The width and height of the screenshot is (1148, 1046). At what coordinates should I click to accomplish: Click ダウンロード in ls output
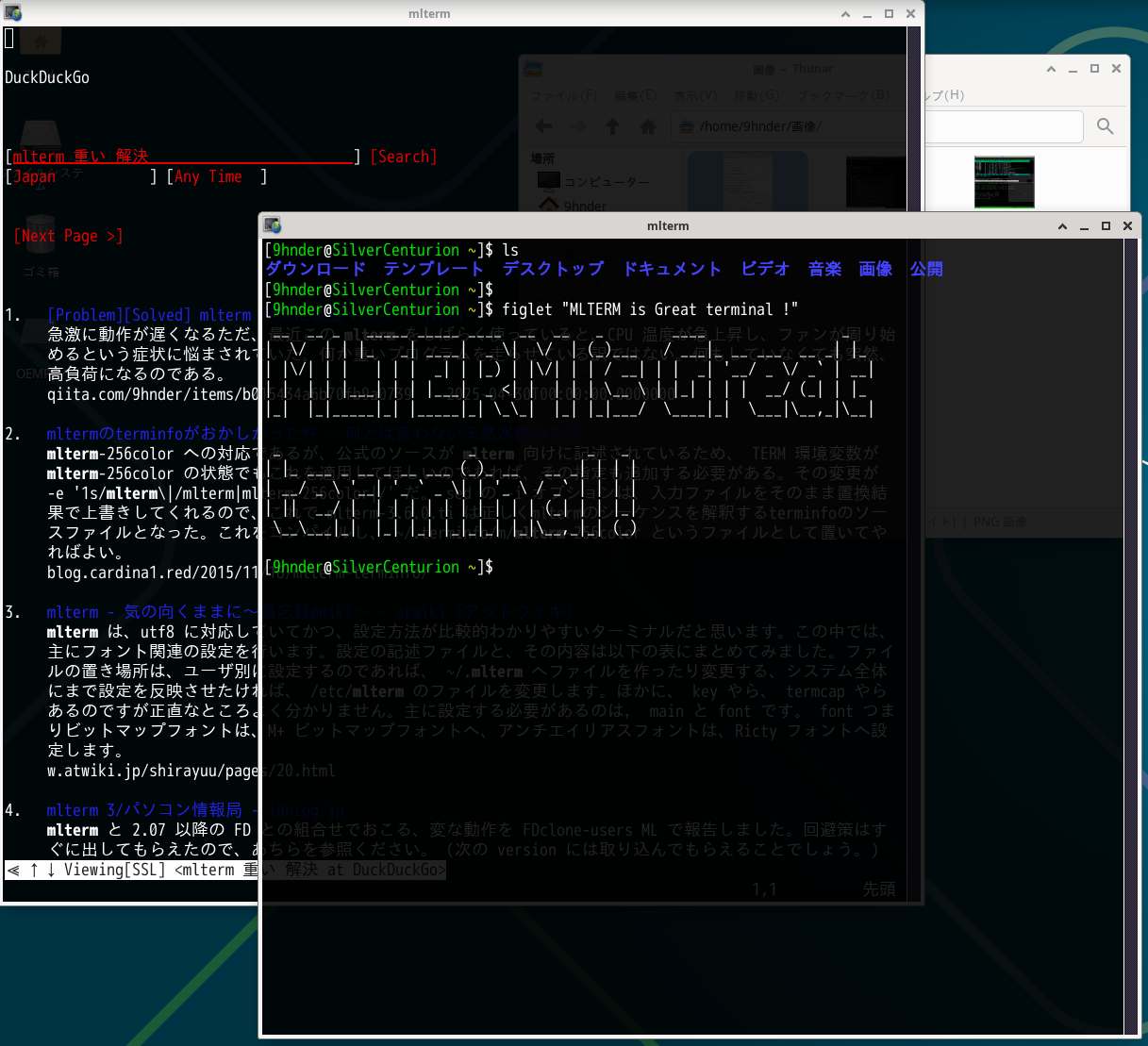315,269
